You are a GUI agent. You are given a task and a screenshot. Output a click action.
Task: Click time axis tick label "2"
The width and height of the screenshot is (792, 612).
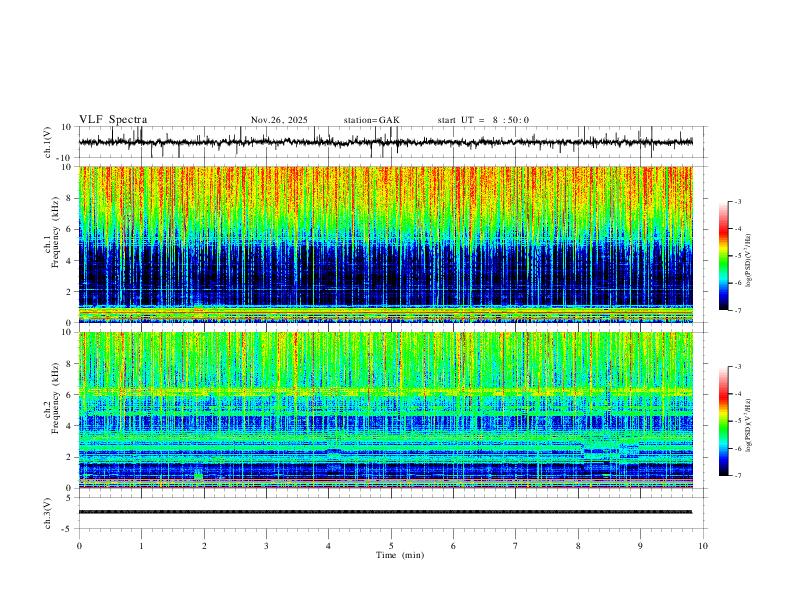pos(204,546)
